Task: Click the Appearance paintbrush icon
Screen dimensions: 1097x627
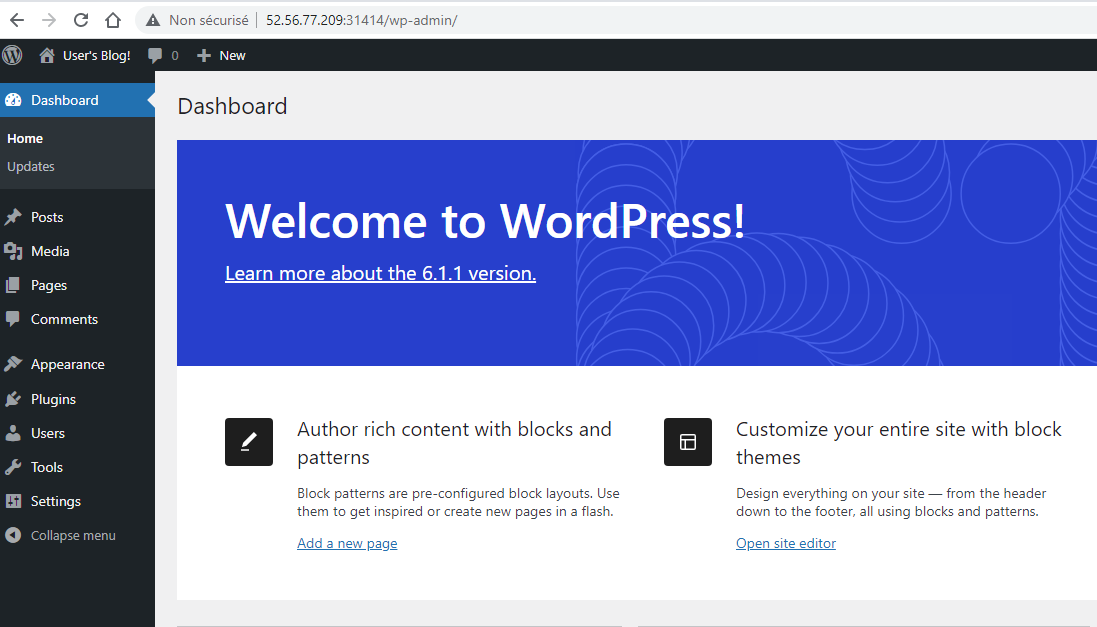Action: tap(13, 364)
